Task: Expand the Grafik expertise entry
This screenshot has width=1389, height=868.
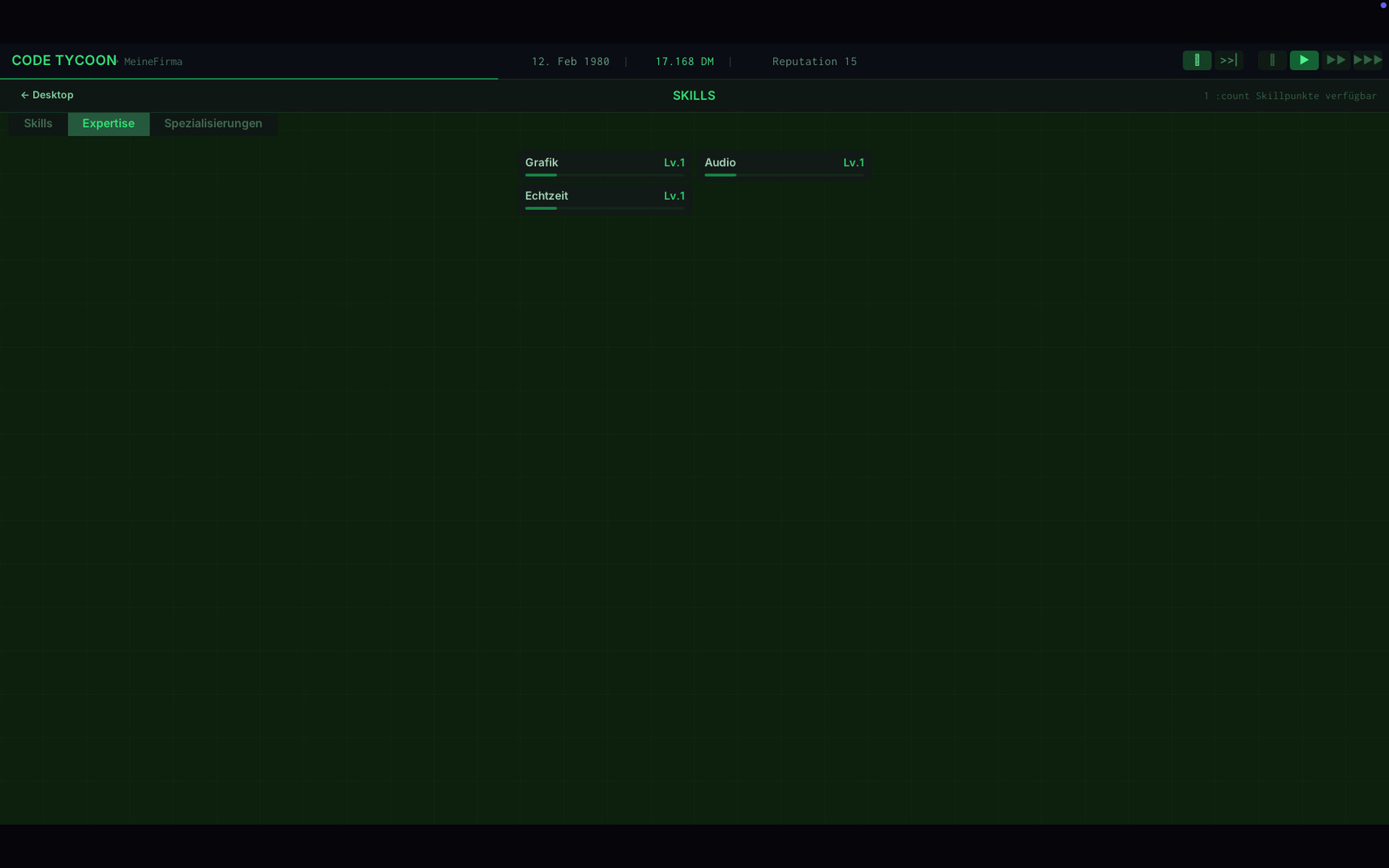Action: pyautogui.click(x=604, y=162)
